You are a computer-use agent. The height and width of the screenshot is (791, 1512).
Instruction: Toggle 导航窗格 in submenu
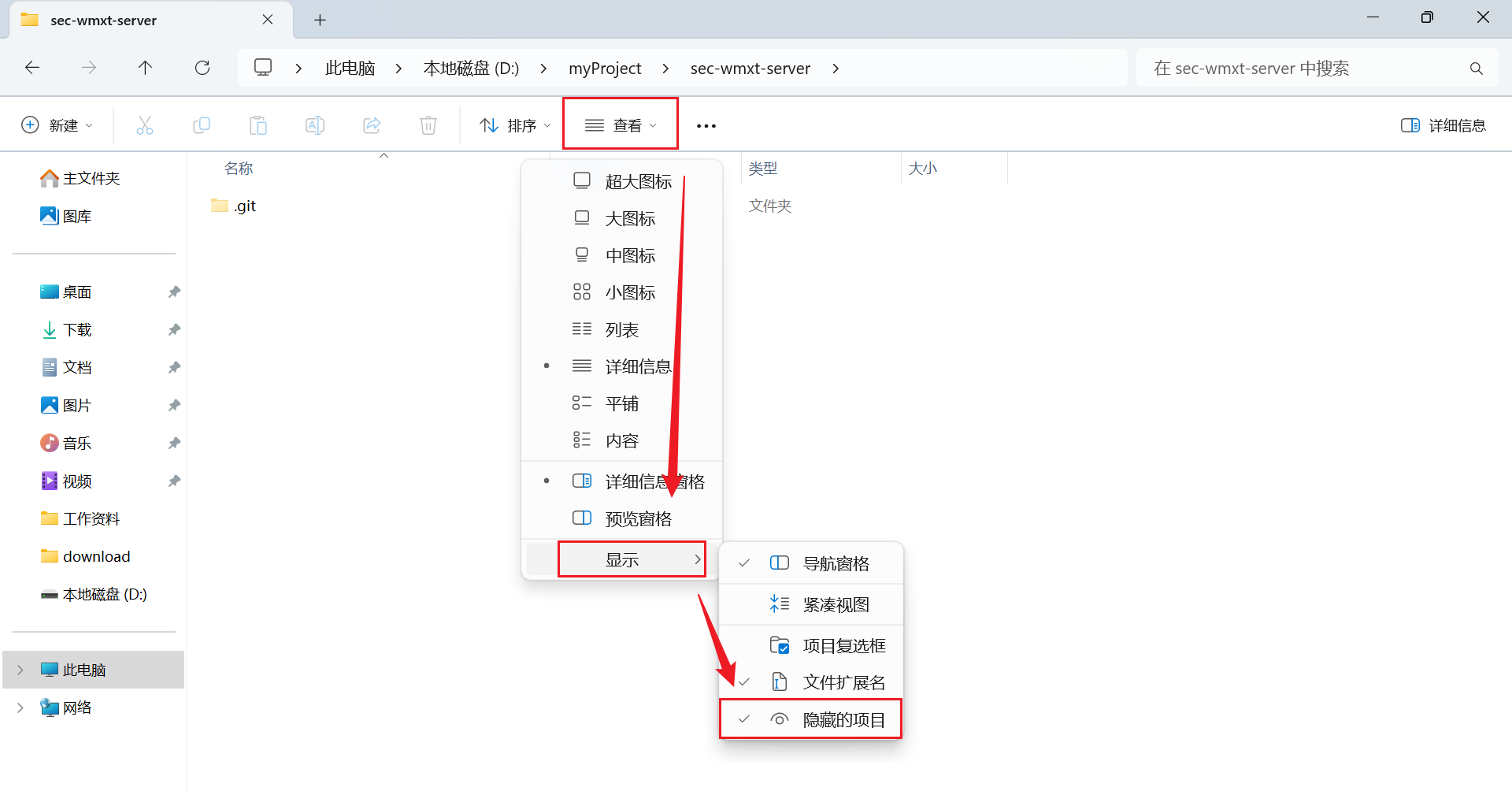[x=811, y=563]
